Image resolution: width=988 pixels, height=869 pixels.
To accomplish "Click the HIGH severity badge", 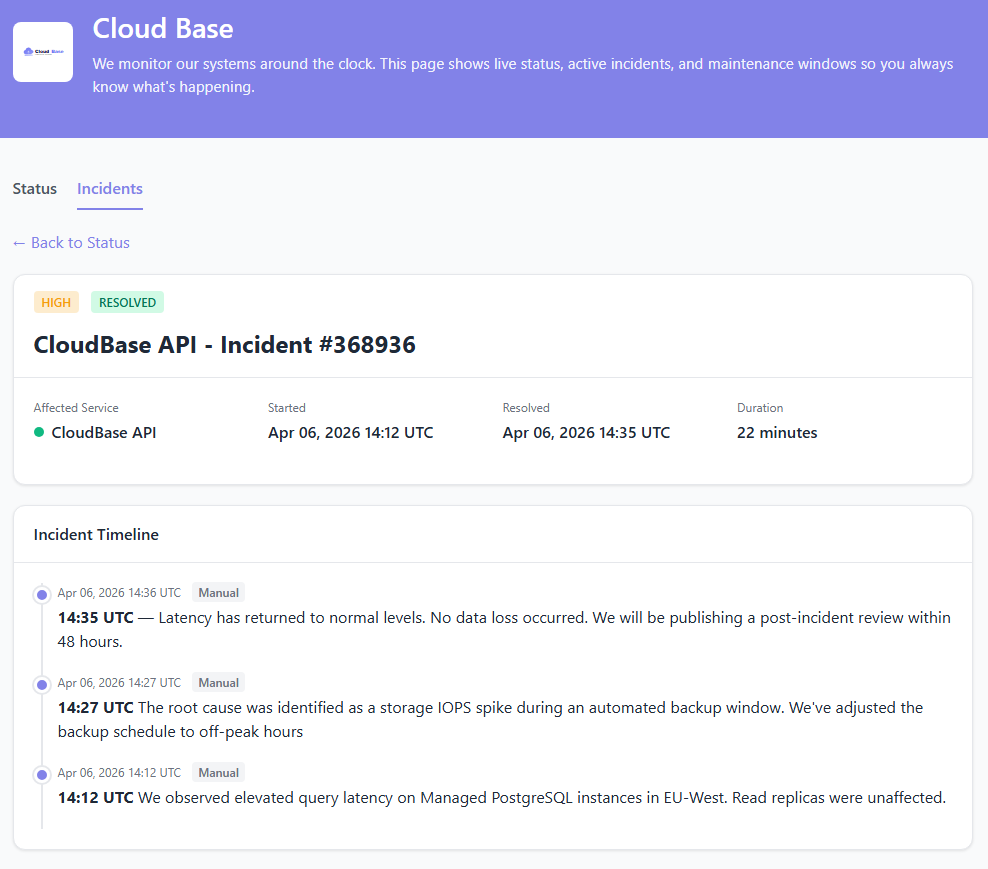I will [x=56, y=302].
